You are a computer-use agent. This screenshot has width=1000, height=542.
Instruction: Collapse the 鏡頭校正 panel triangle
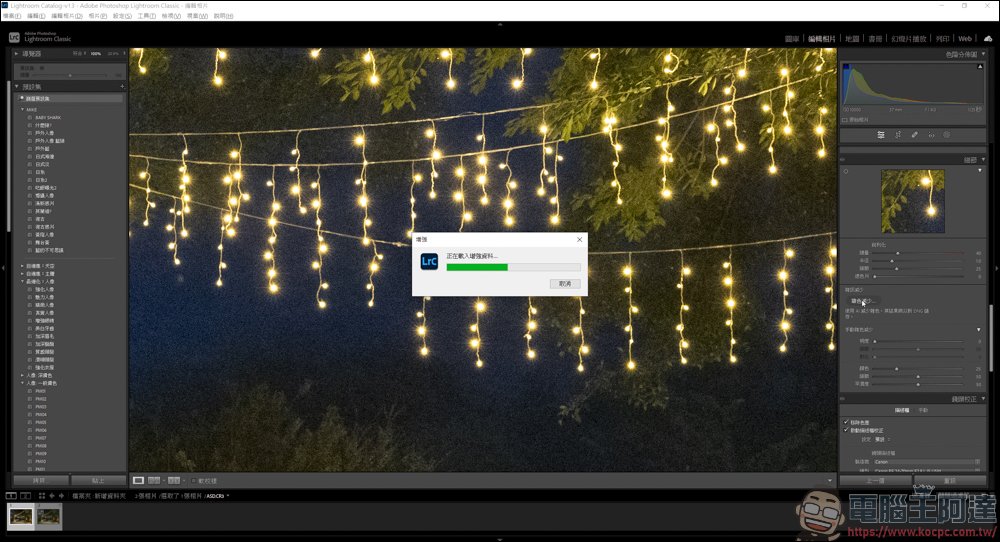pos(983,399)
